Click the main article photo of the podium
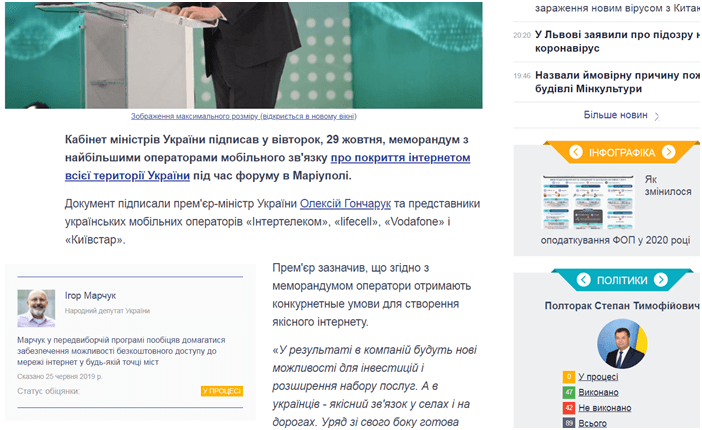Viewport: 702px width, 430px height. [244, 55]
